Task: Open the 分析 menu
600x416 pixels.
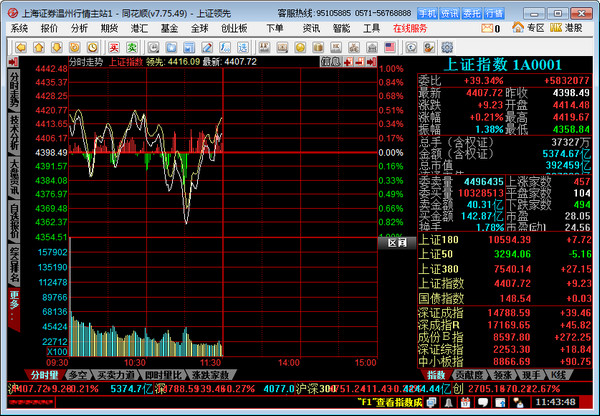Action: (79, 29)
